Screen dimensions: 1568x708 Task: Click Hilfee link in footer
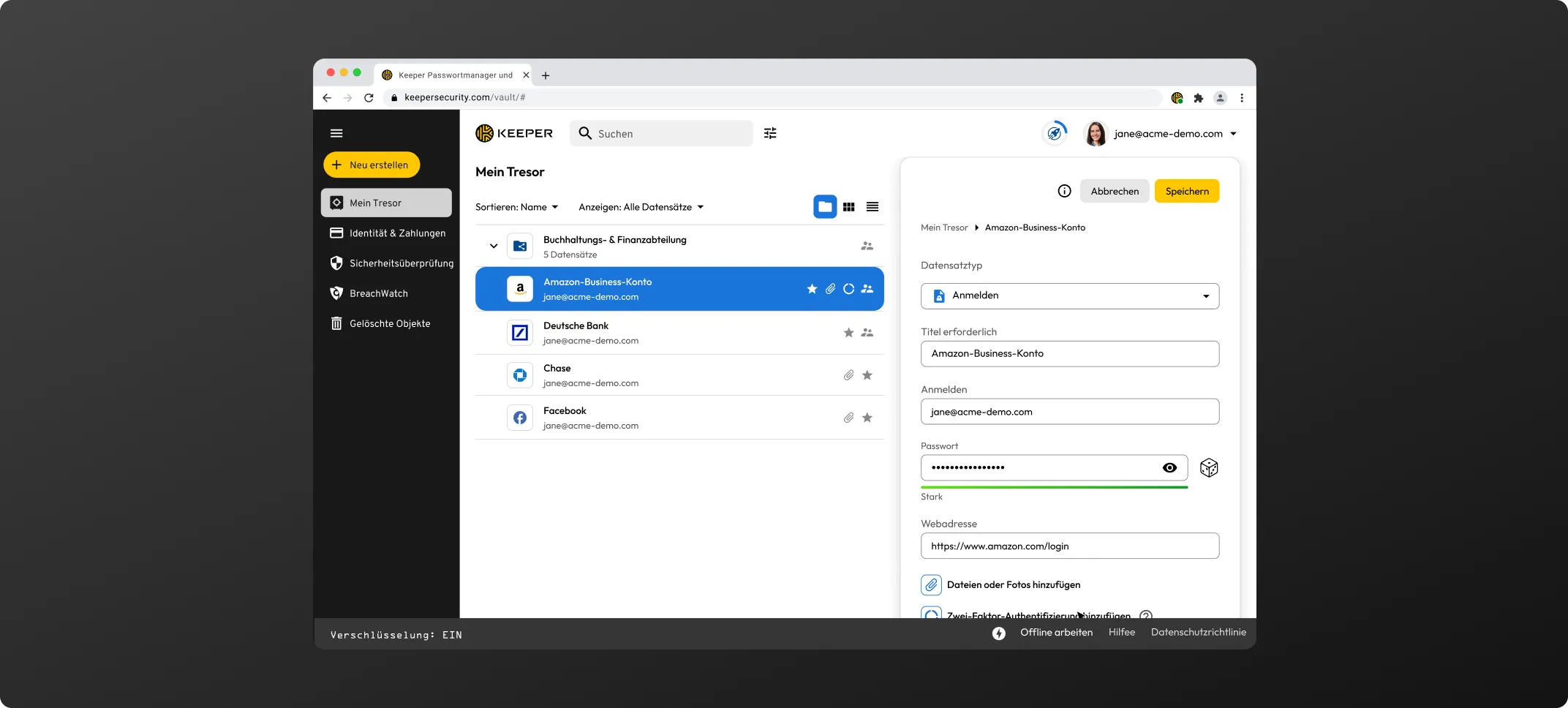(1121, 633)
